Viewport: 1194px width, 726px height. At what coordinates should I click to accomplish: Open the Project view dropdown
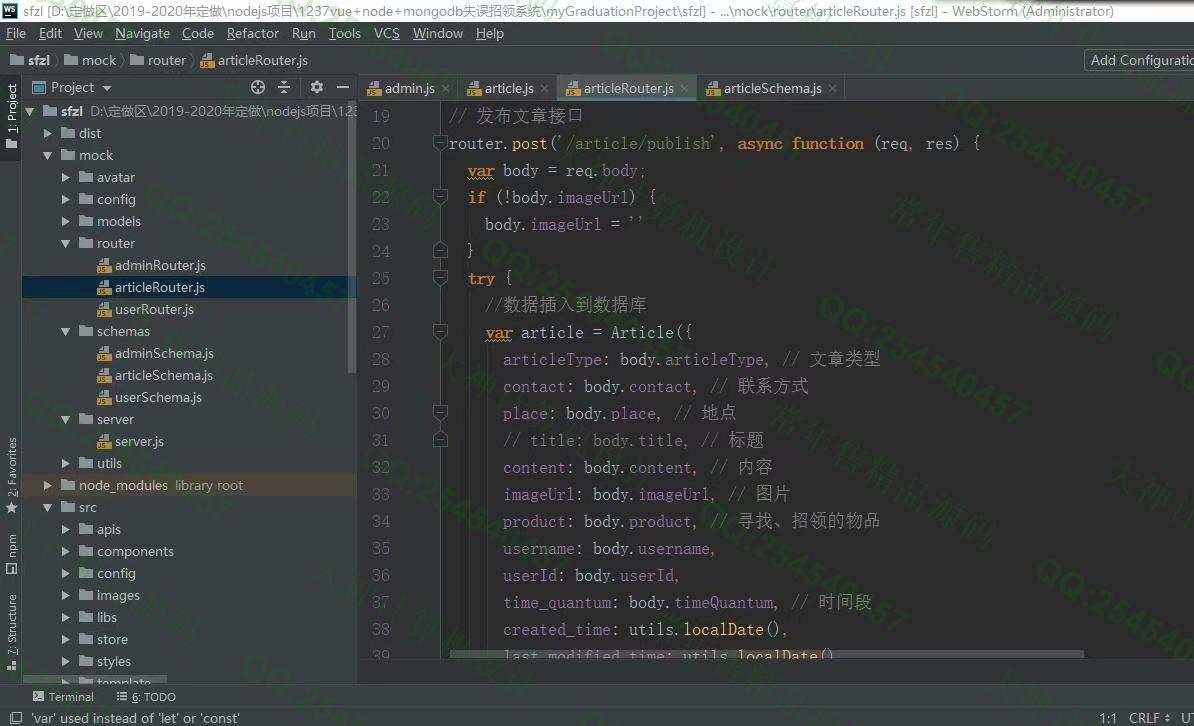[107, 88]
